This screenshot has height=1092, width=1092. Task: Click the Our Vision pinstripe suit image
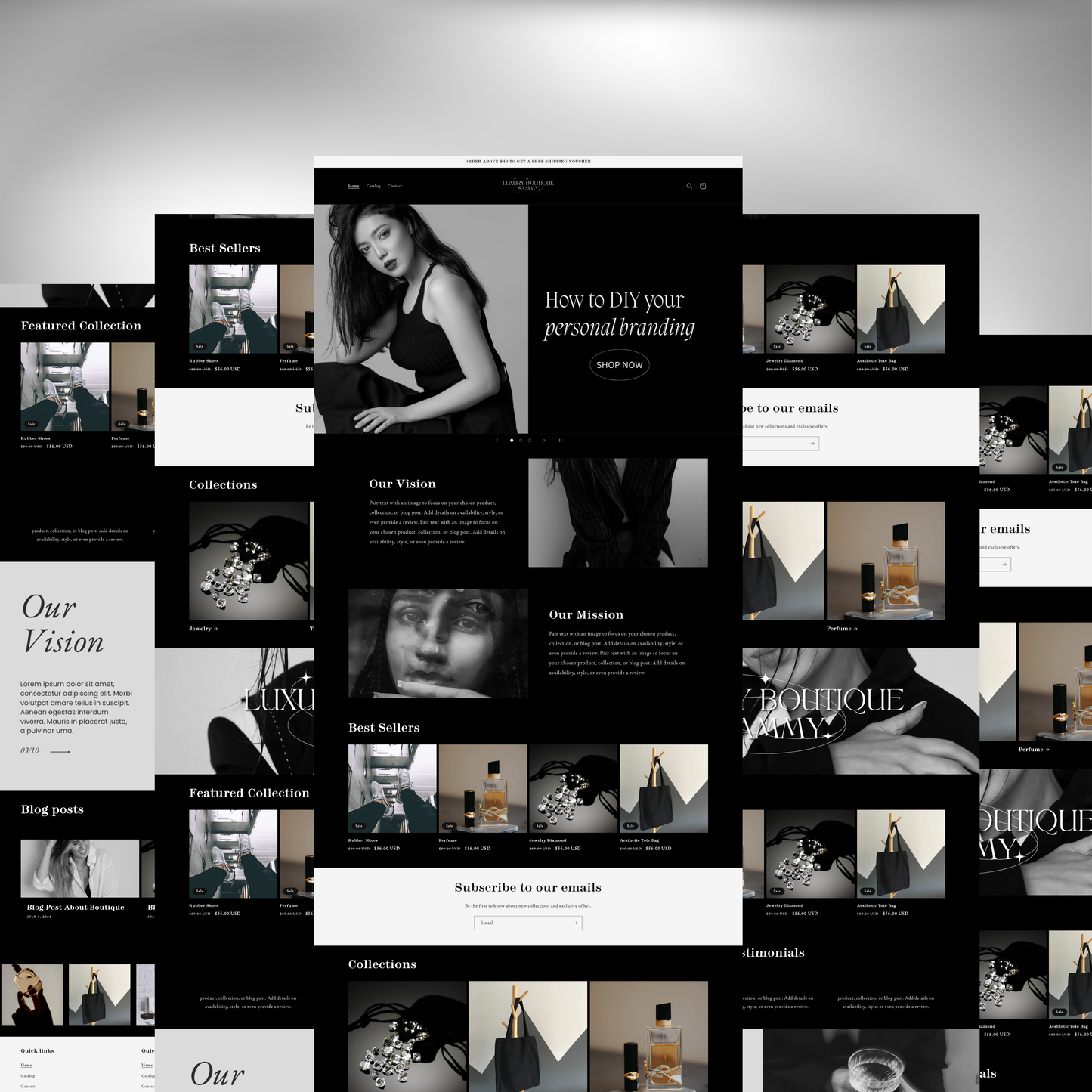tap(618, 512)
